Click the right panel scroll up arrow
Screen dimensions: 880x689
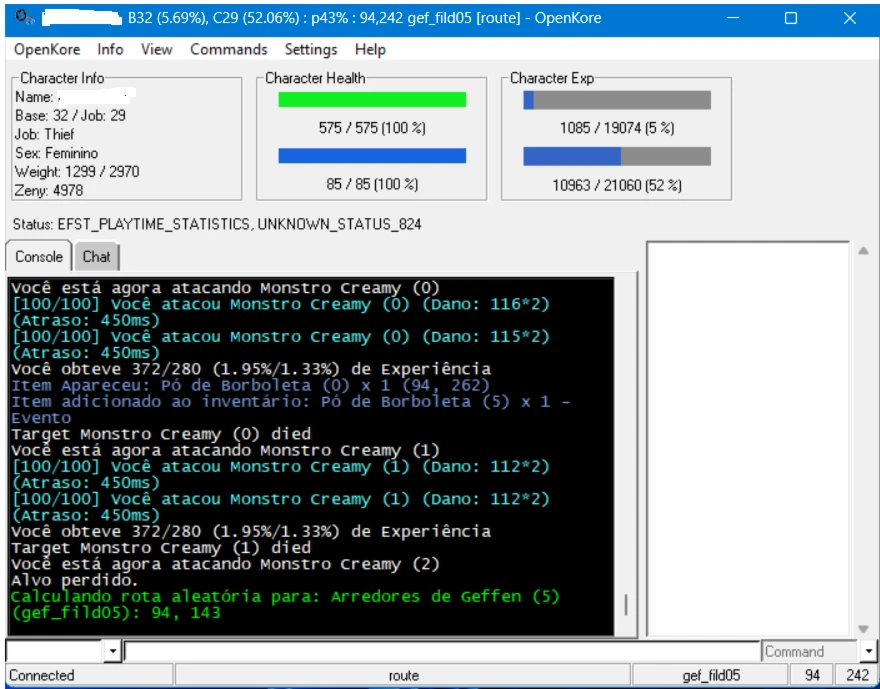[x=864, y=251]
